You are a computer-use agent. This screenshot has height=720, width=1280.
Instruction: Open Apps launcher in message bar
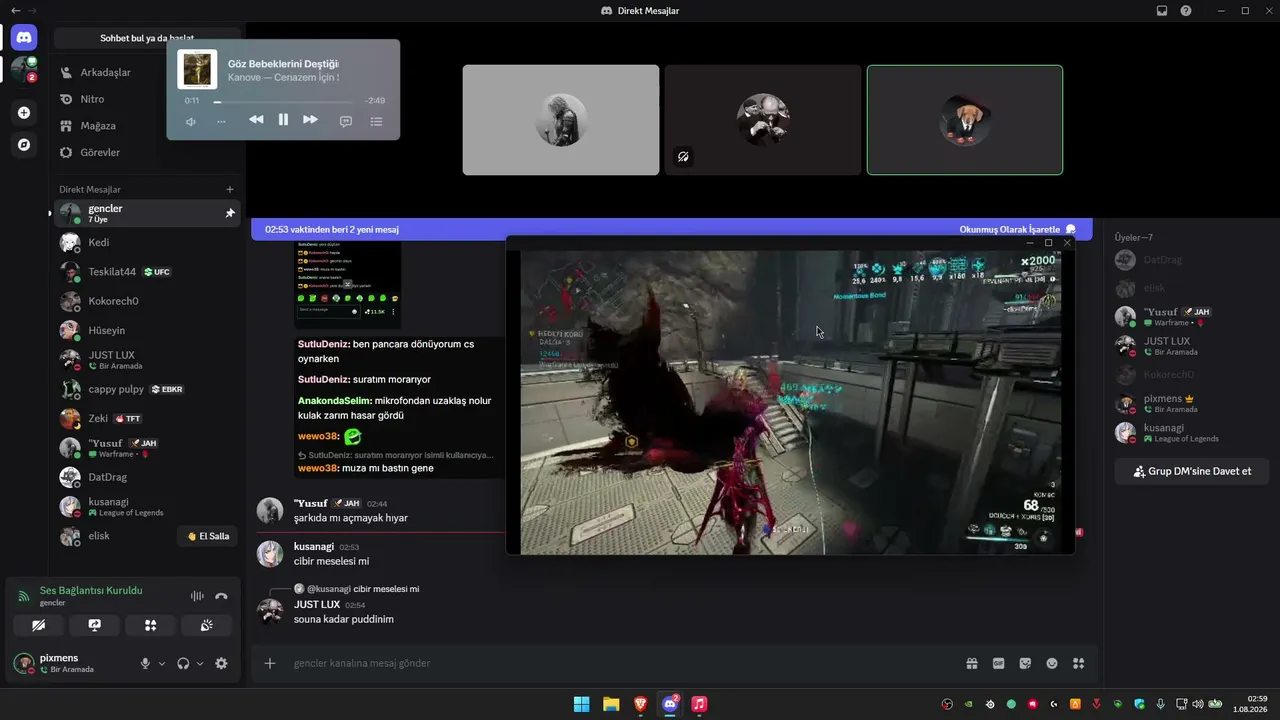(x=1079, y=663)
